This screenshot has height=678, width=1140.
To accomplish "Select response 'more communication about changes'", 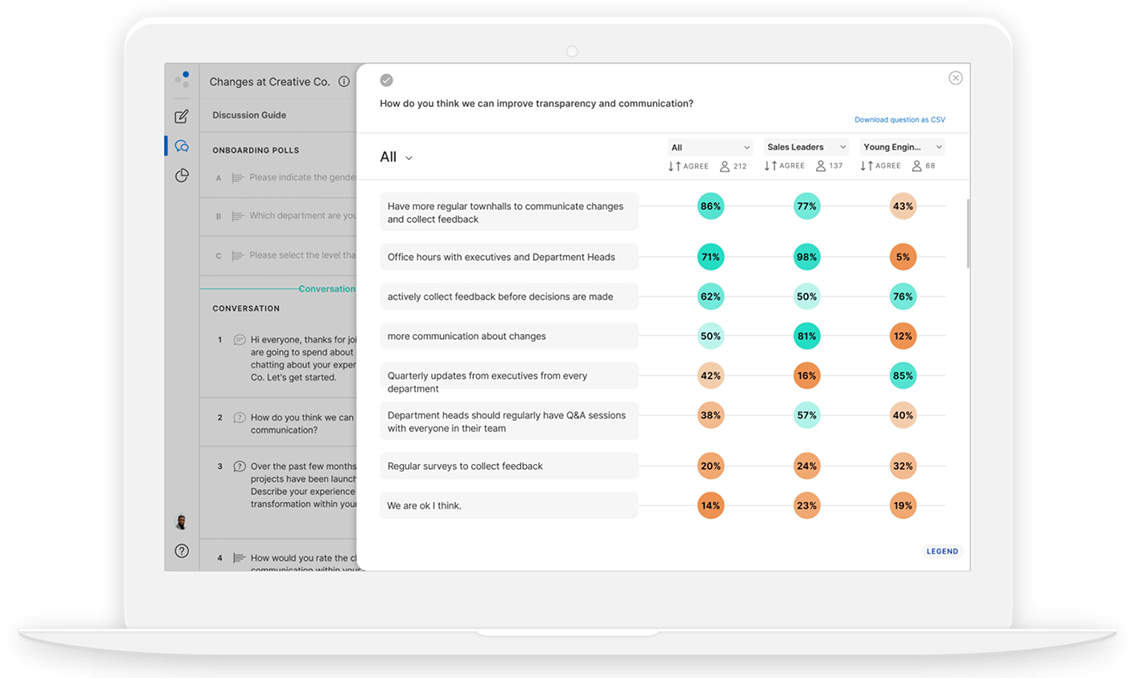I will [509, 336].
